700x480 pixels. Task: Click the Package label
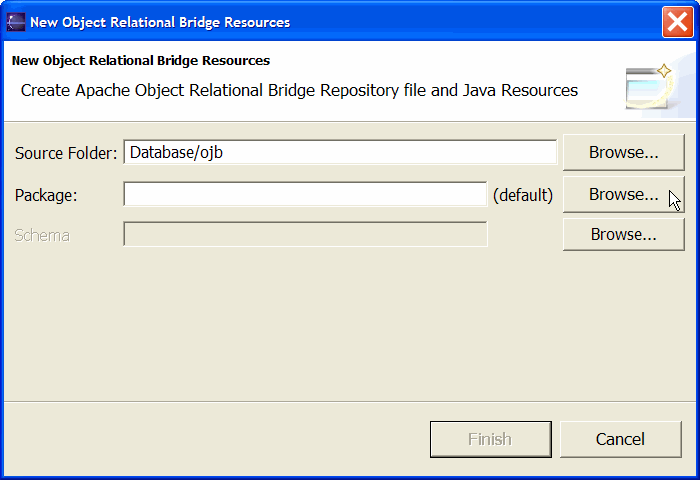coord(46,195)
